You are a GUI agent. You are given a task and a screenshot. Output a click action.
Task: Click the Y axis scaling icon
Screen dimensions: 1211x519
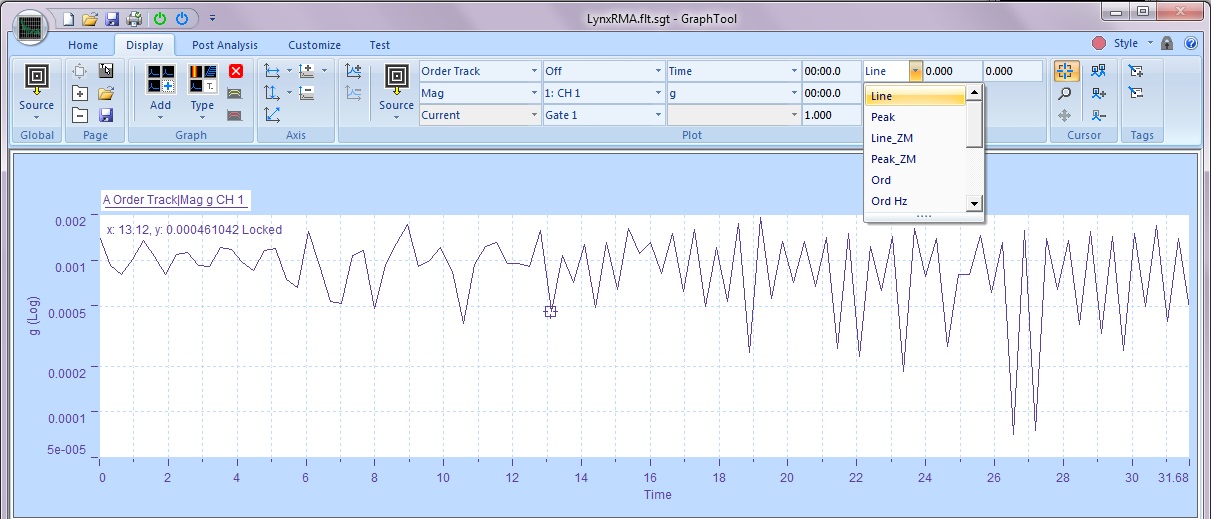272,93
